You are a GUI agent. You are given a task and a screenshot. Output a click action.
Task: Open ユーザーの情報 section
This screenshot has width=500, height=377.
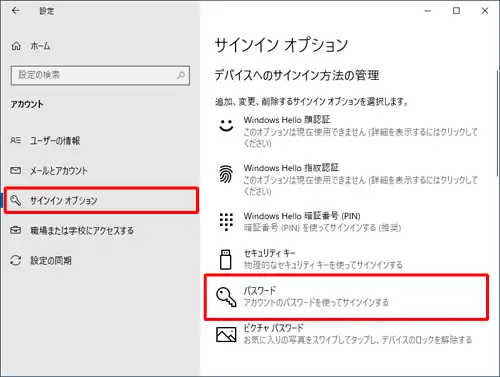[100, 140]
